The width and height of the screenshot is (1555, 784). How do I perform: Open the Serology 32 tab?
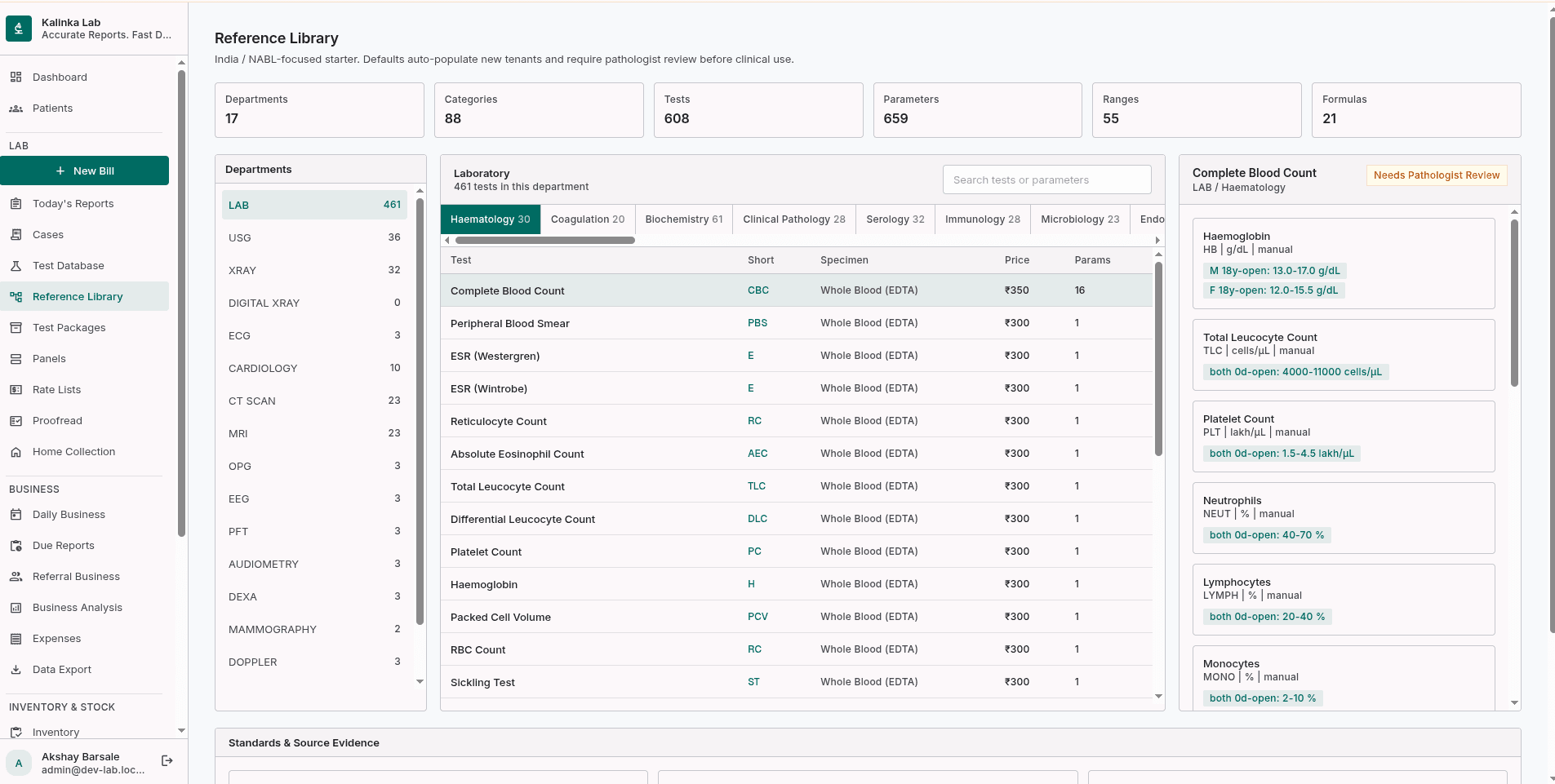point(895,219)
